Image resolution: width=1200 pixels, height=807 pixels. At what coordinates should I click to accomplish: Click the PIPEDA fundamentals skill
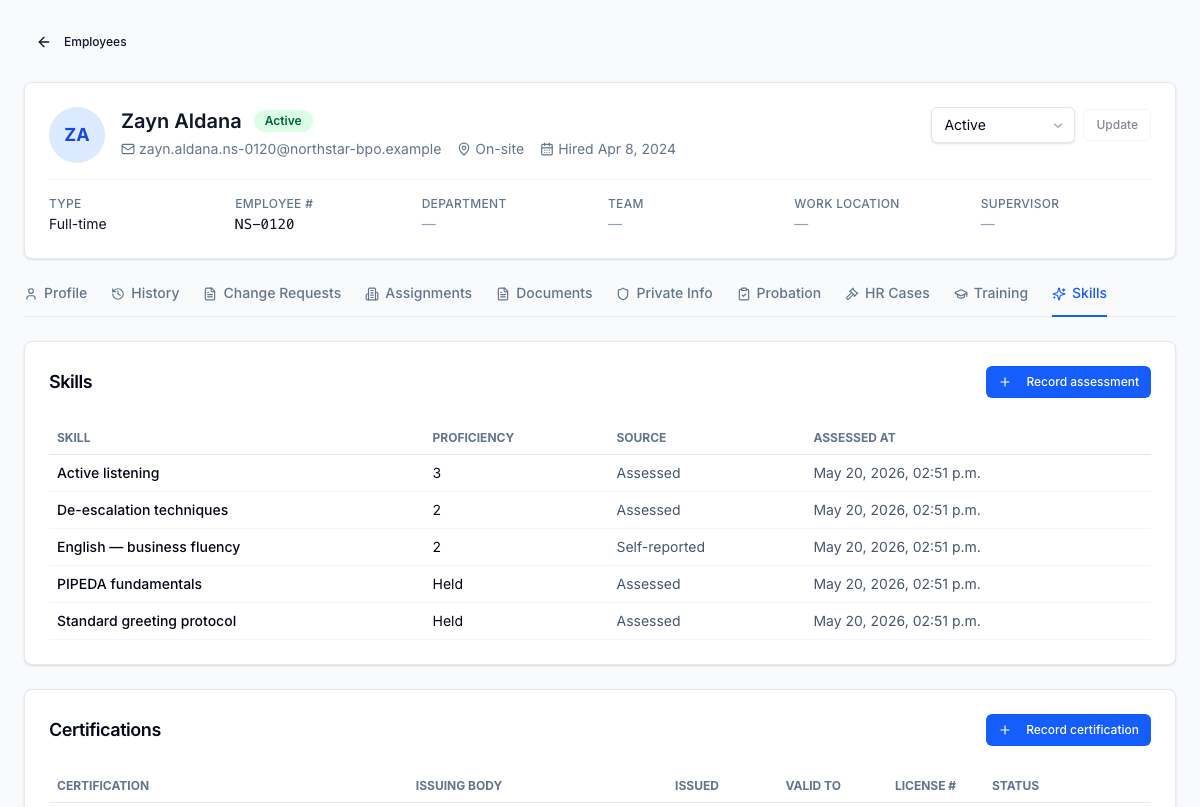[130, 584]
